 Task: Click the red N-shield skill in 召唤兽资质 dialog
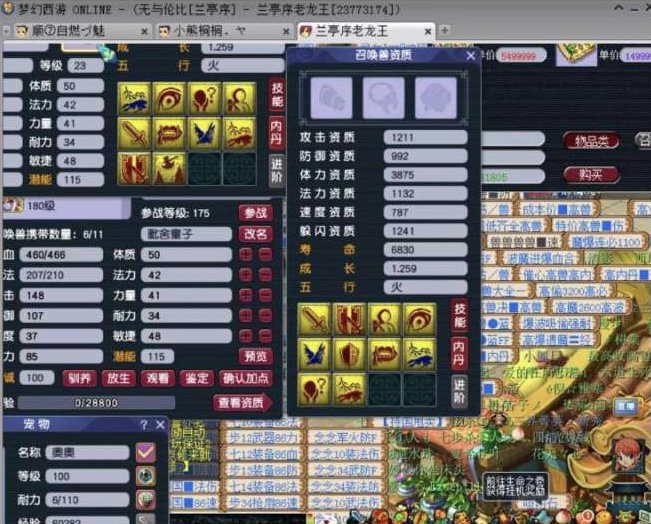pos(350,319)
